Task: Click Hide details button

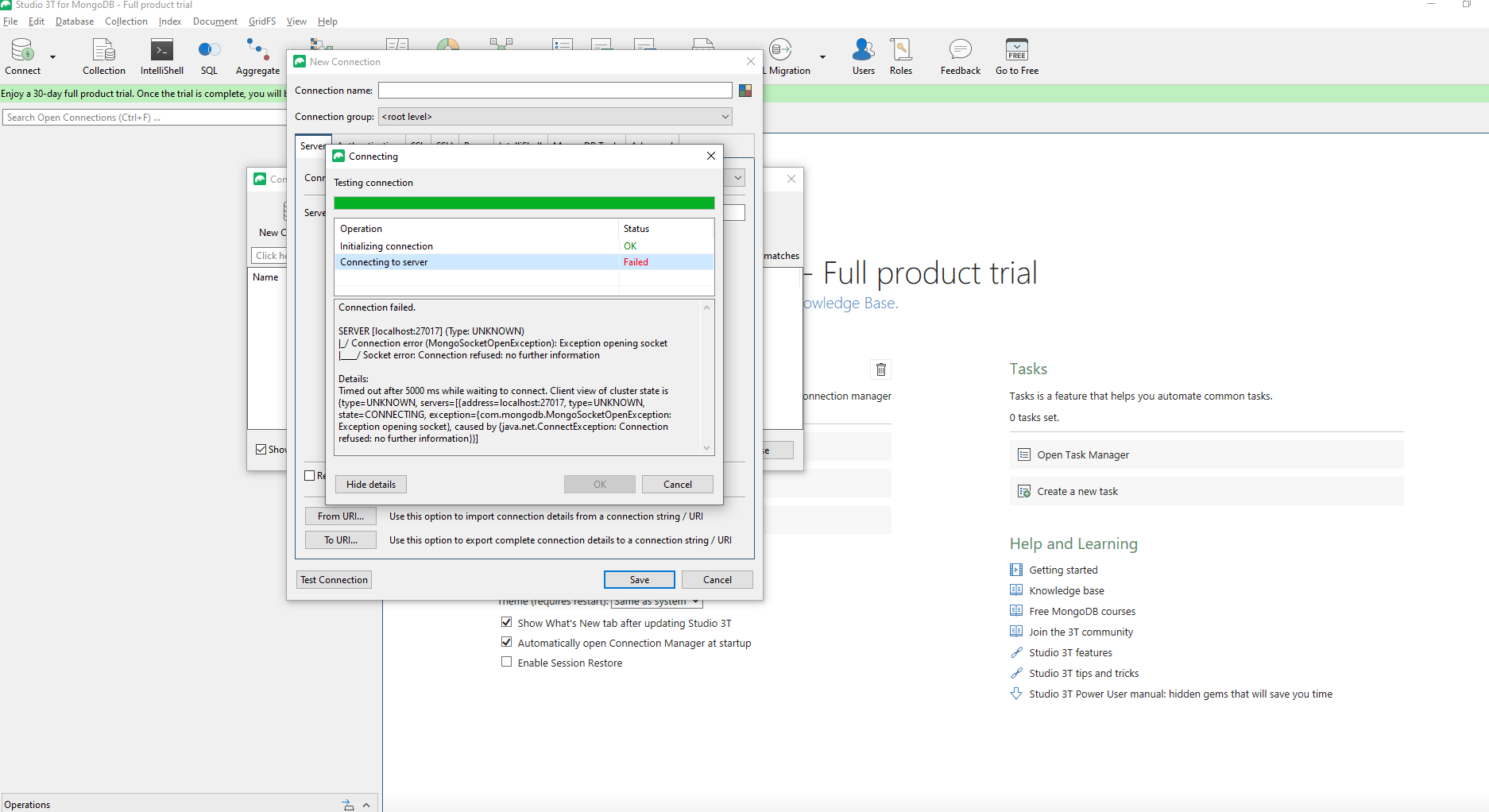Action: click(x=371, y=484)
